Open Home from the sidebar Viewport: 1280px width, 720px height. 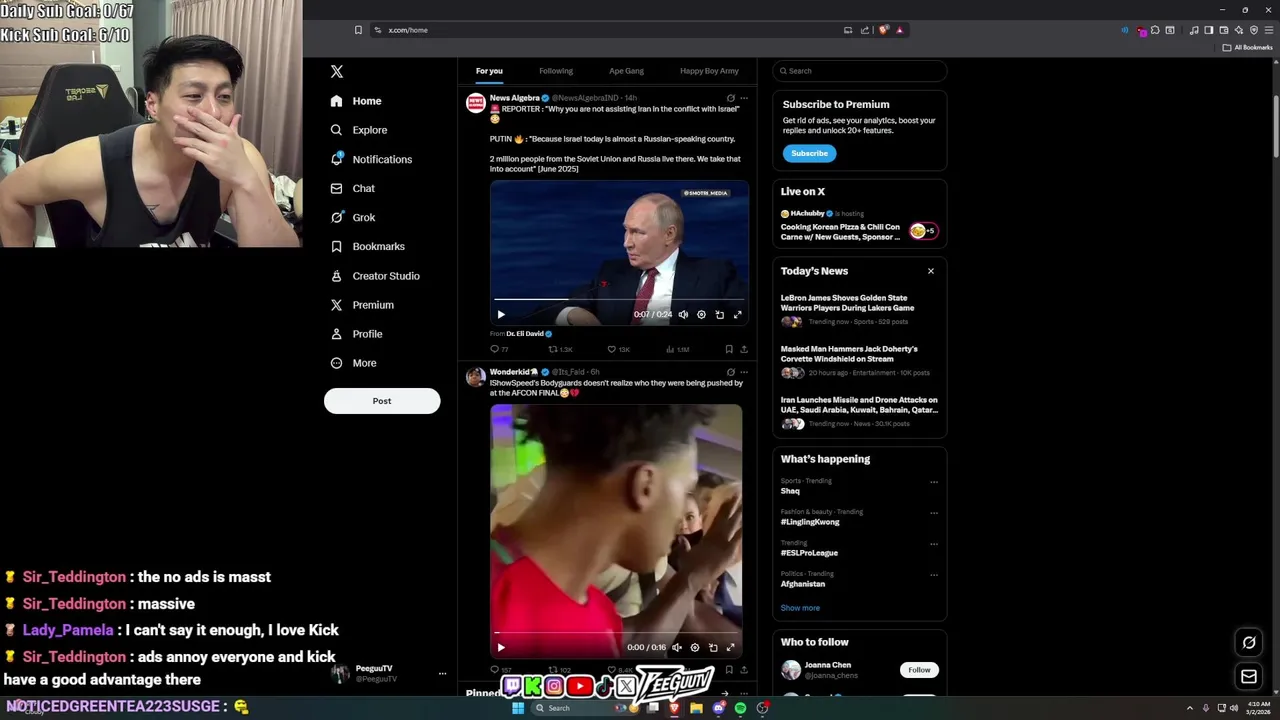pyautogui.click(x=356, y=101)
